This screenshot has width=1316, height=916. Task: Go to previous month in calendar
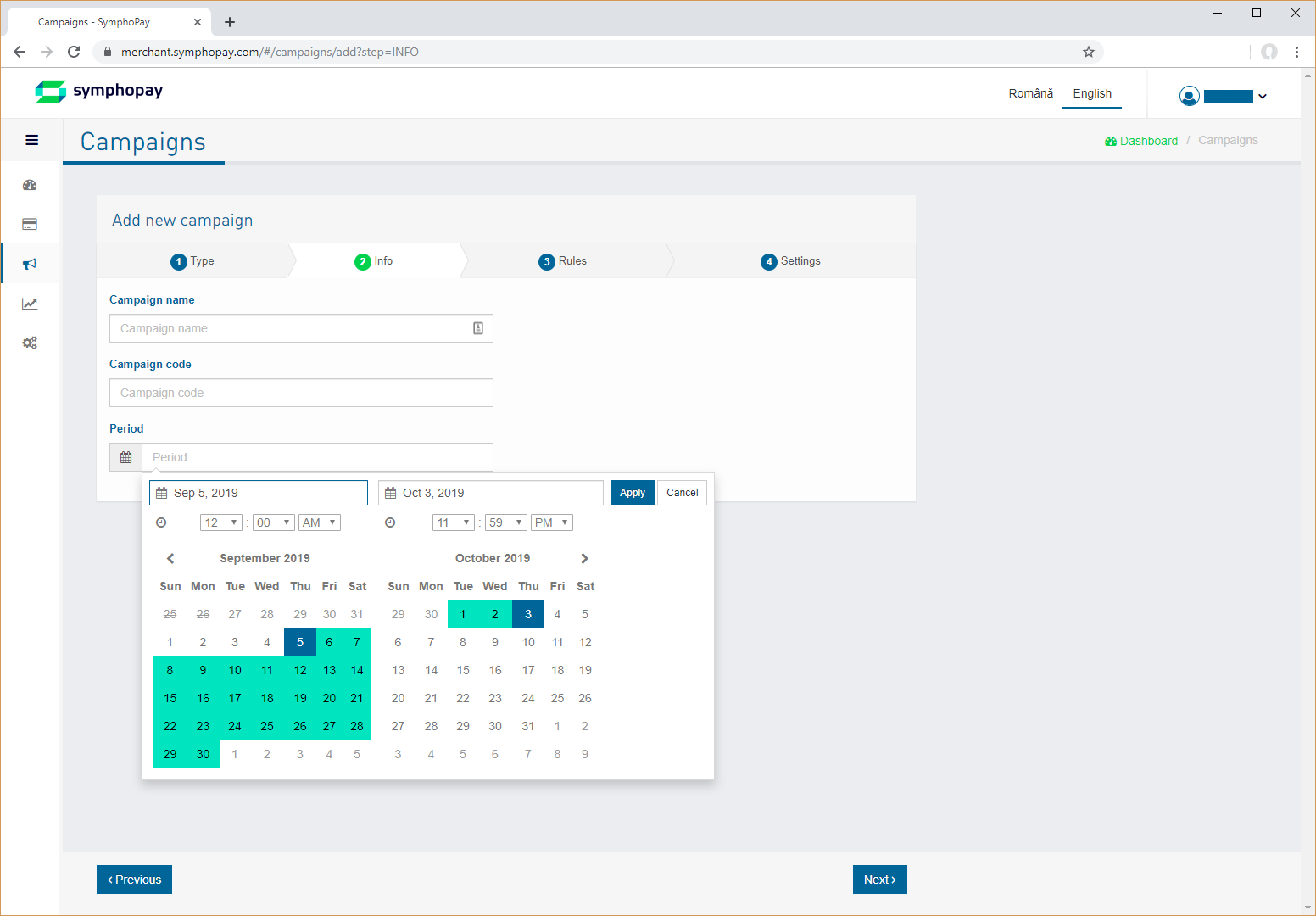(170, 558)
